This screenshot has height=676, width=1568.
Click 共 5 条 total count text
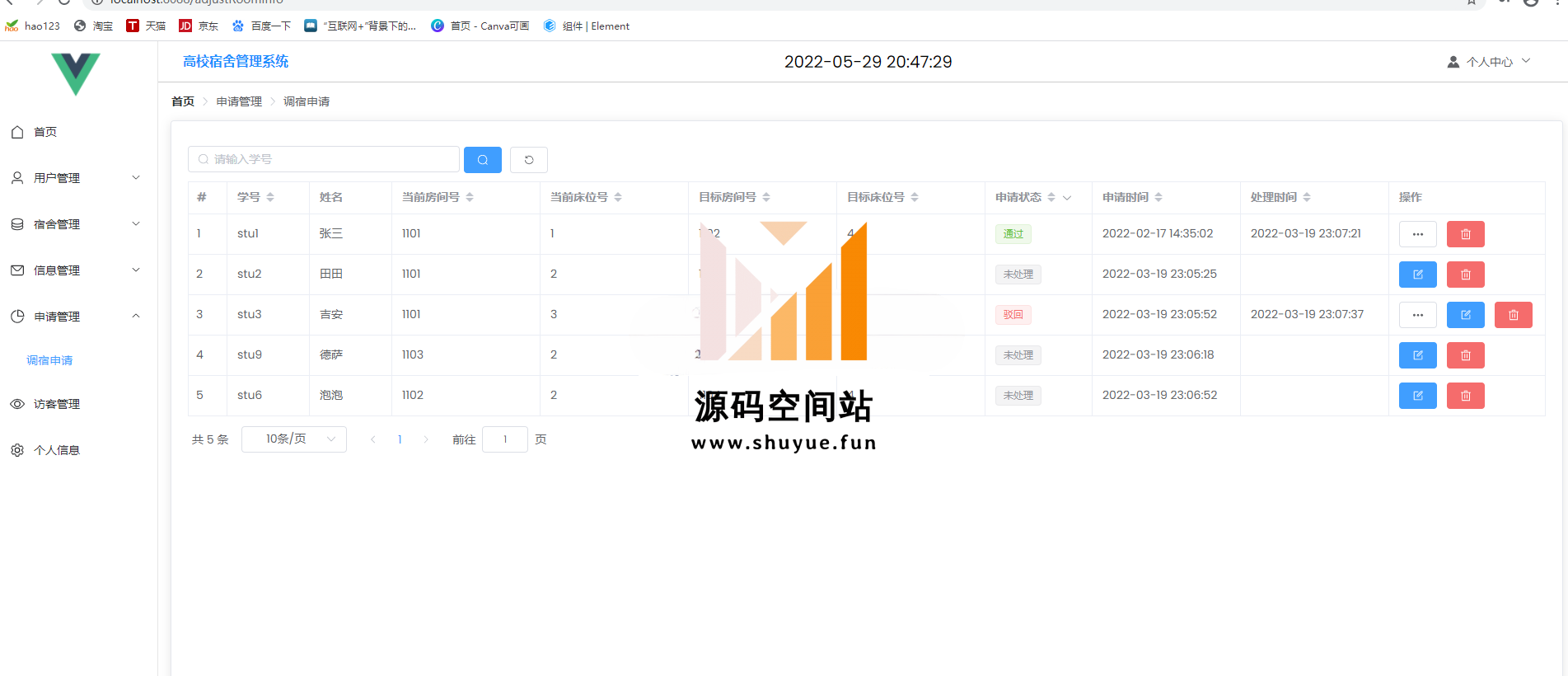tap(210, 439)
